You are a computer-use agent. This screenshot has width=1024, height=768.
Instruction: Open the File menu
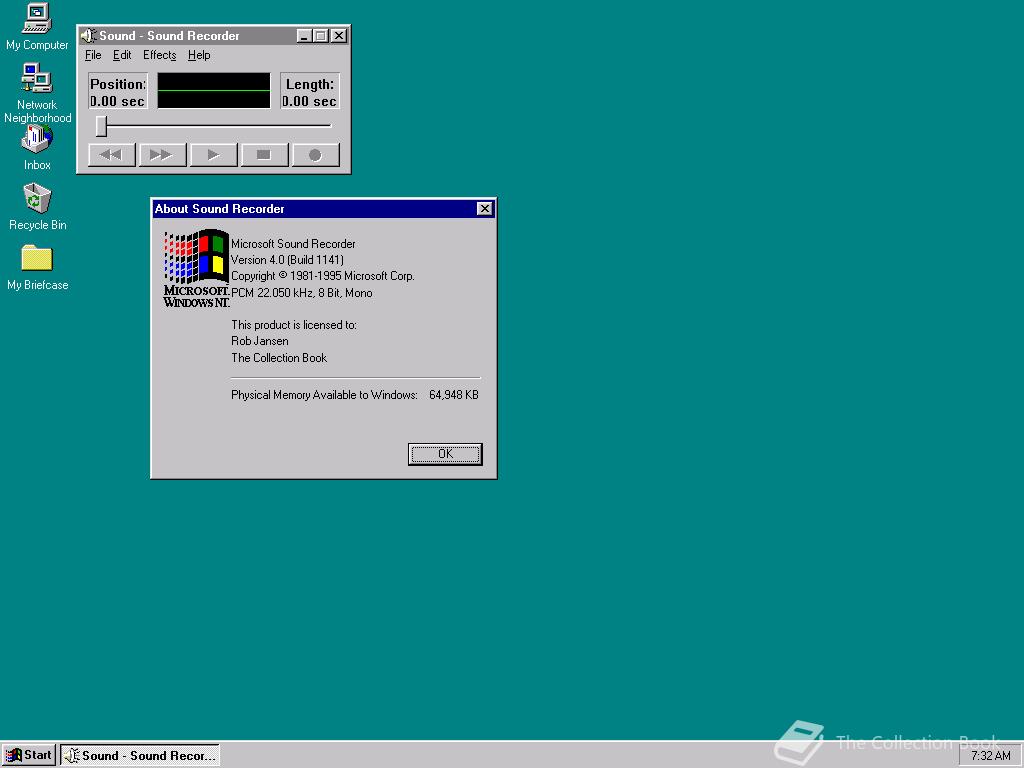[x=93, y=55]
